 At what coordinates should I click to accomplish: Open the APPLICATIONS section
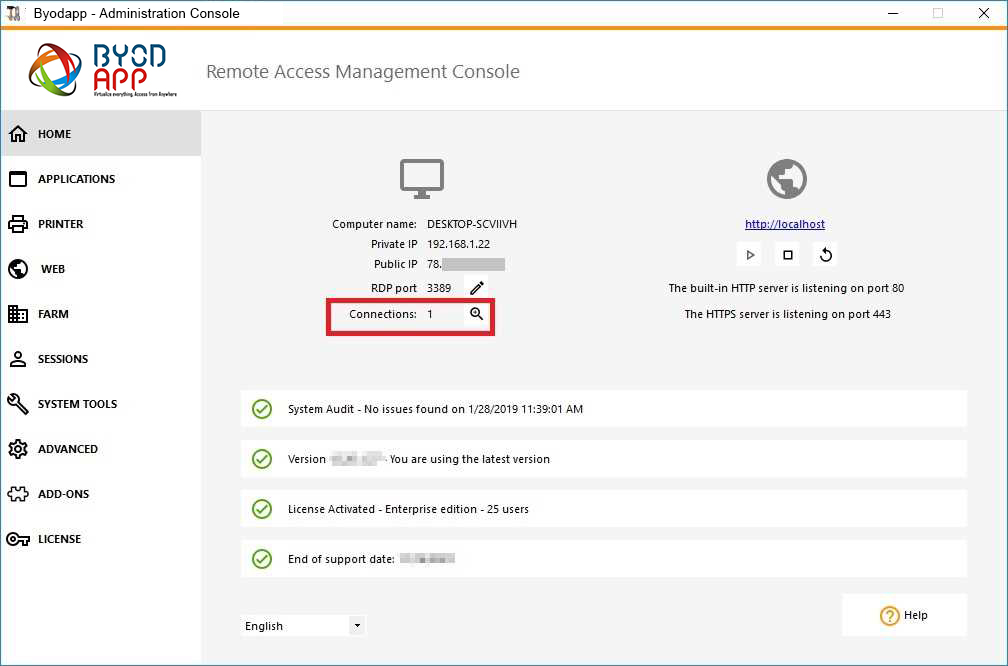point(101,179)
